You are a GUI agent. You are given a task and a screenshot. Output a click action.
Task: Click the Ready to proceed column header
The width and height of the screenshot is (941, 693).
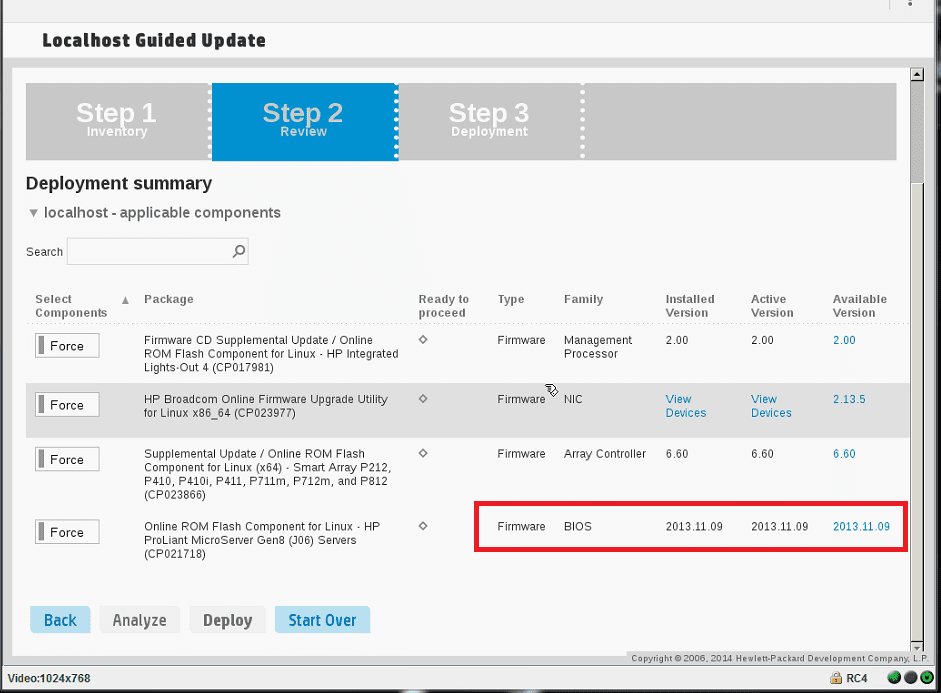[x=443, y=305]
